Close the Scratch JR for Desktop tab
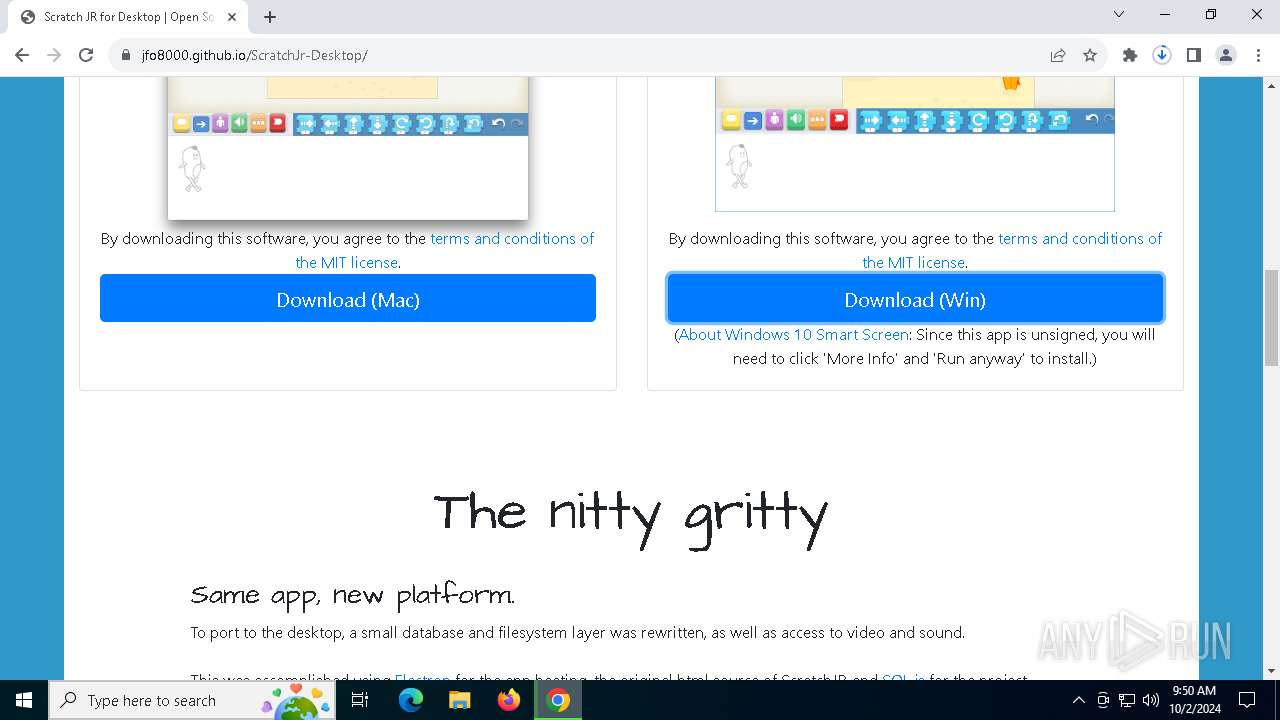The image size is (1280, 720). [231, 17]
